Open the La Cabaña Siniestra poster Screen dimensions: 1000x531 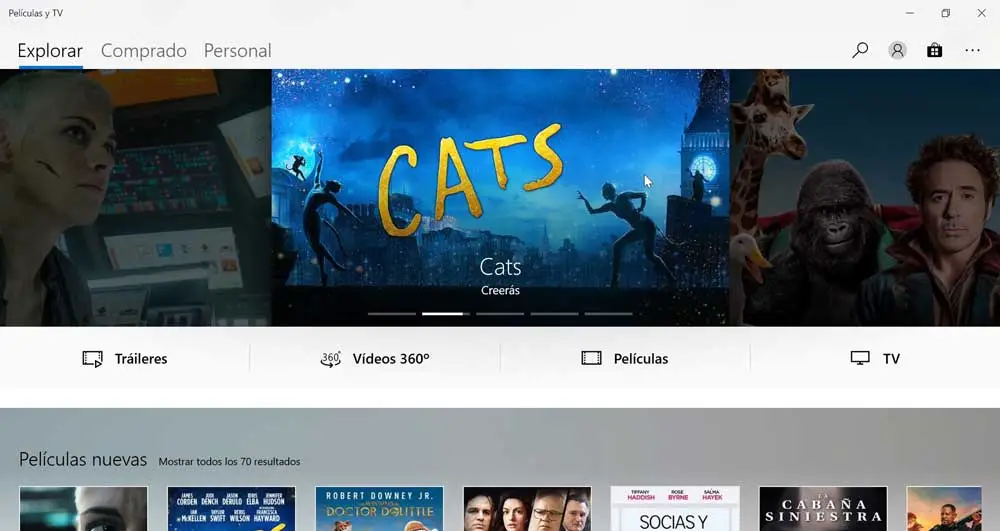point(823,509)
